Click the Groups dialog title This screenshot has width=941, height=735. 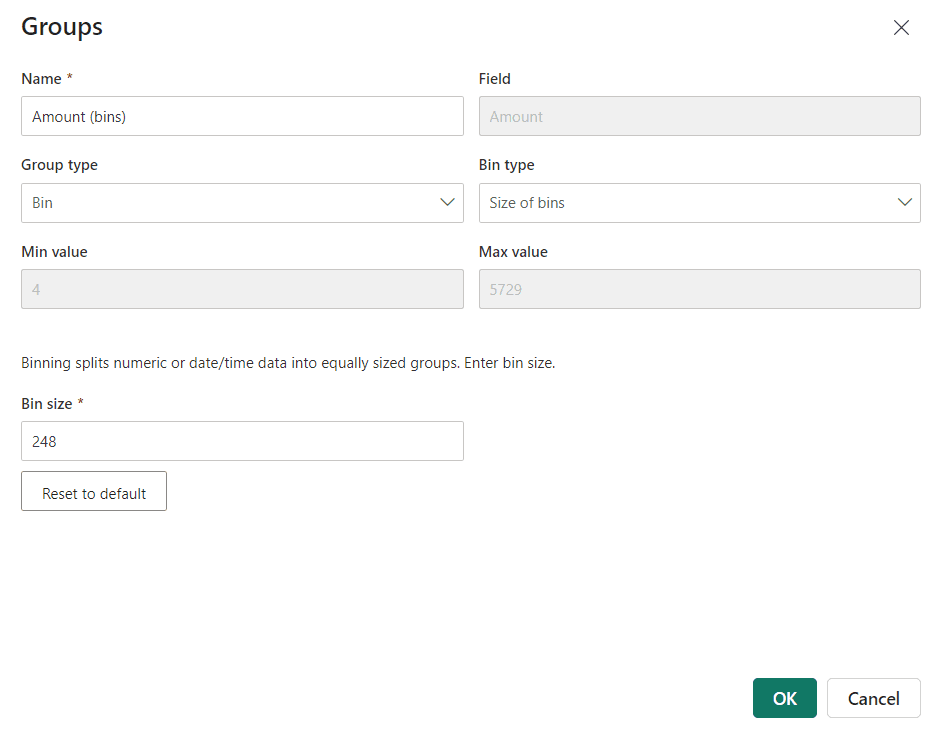point(62,28)
